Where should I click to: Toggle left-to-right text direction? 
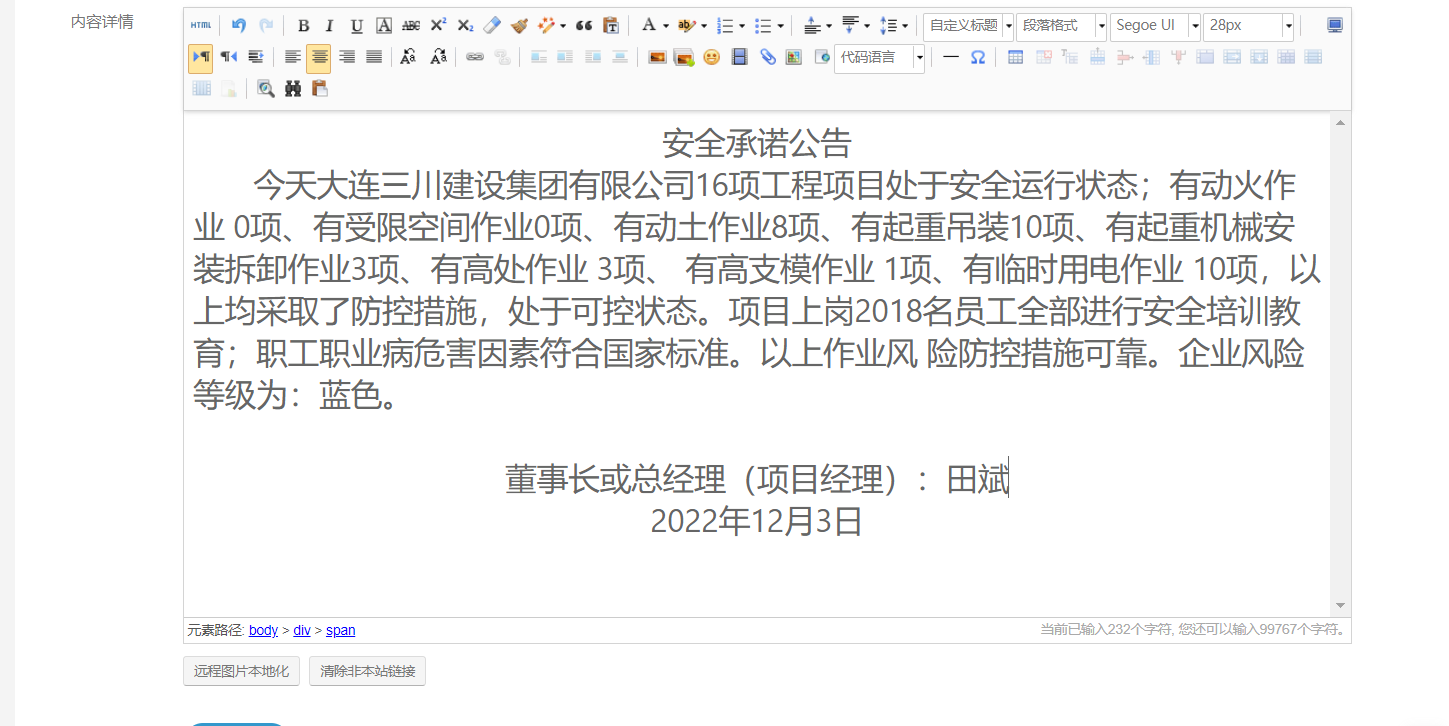point(200,57)
